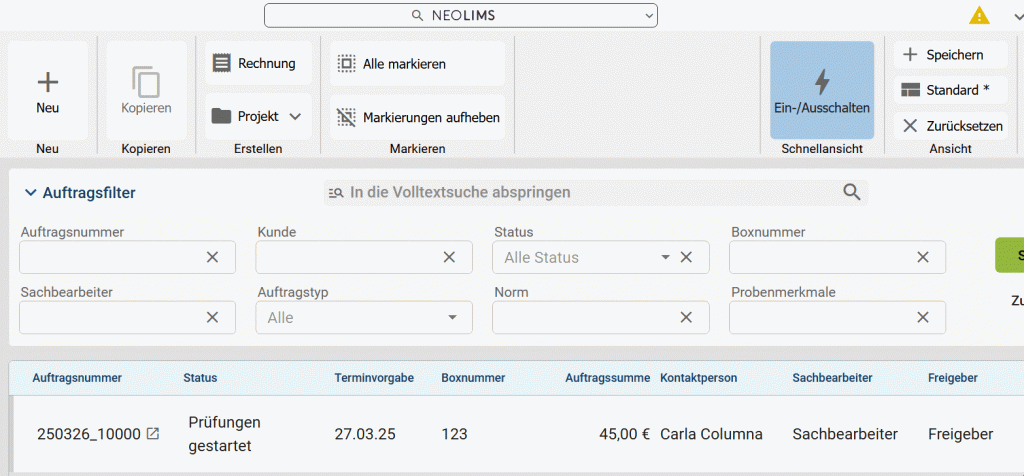The width and height of the screenshot is (1024, 476).
Task: Toggle the Schnellansicht Ein-/Ausschalten button
Action: coord(822,90)
